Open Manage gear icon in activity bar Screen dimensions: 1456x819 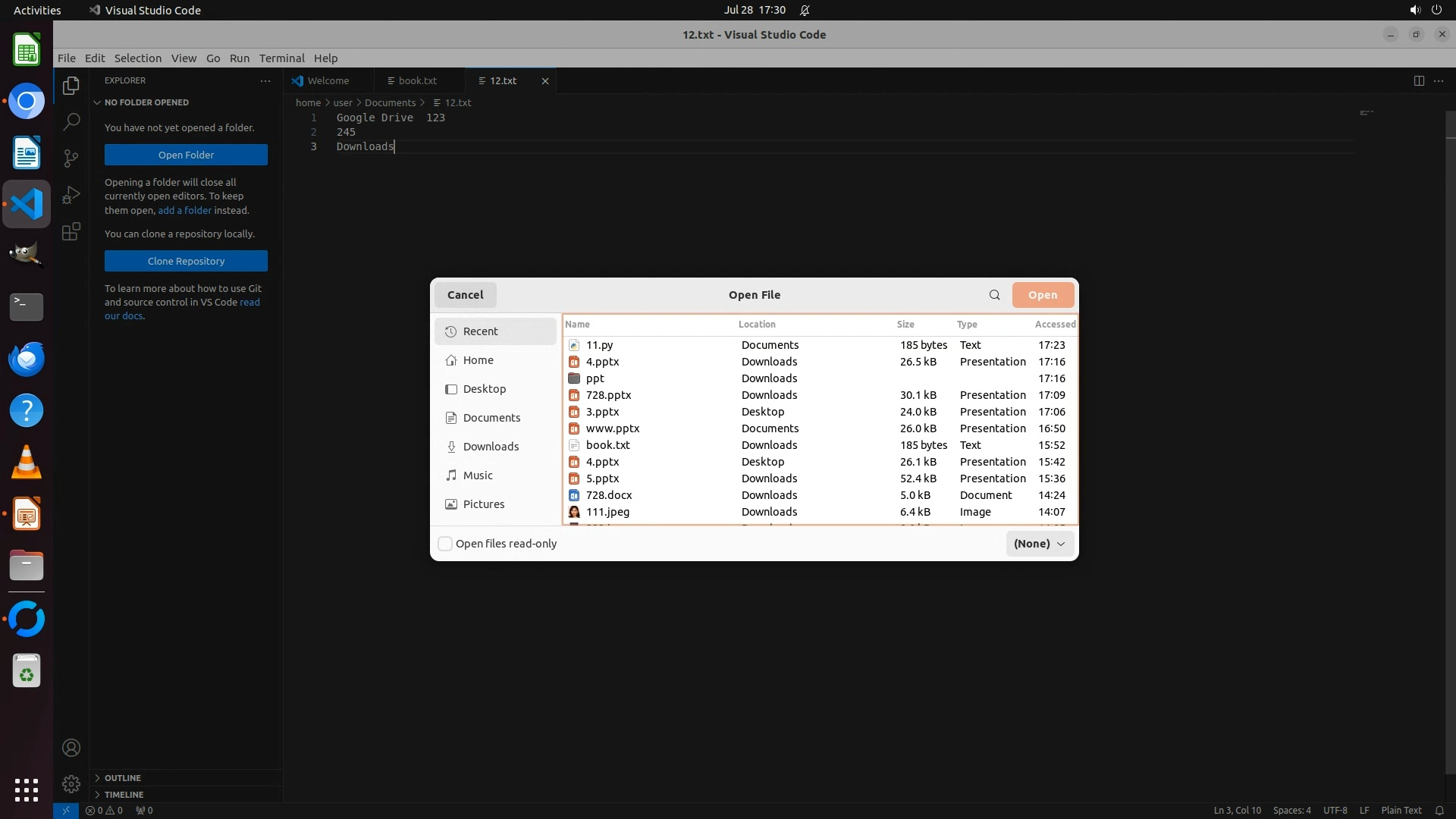pyautogui.click(x=71, y=783)
